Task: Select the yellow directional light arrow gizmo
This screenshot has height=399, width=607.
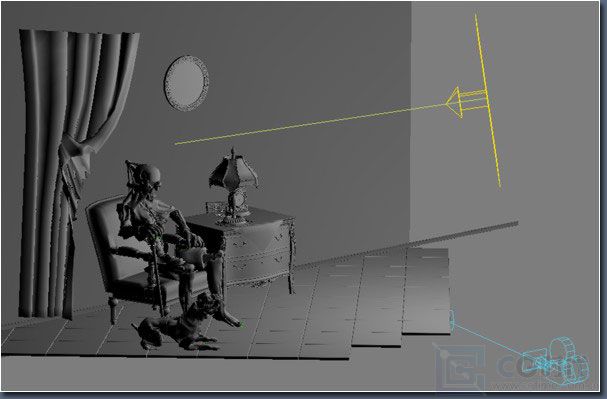Action: click(x=466, y=103)
